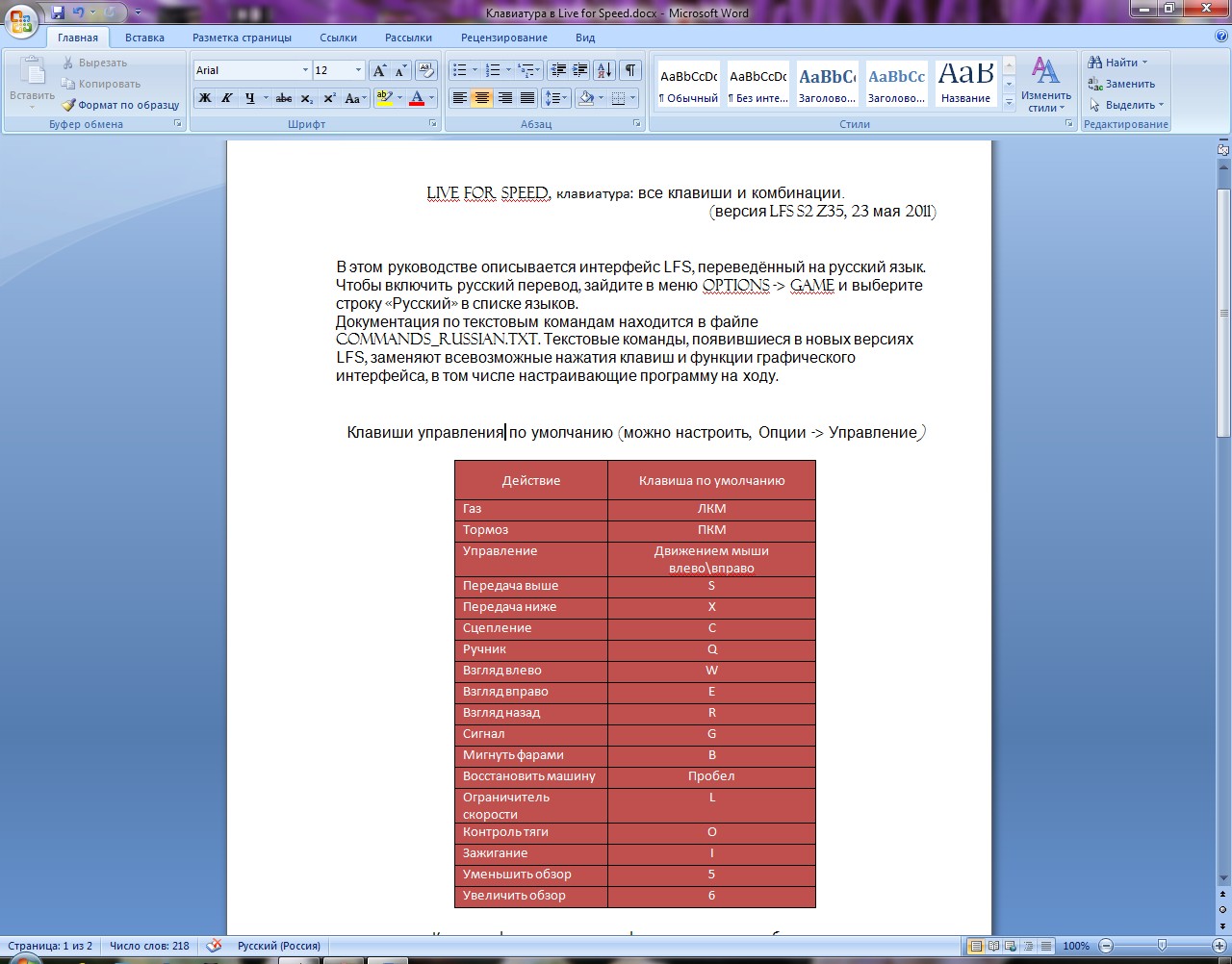Image resolution: width=1232 pixels, height=964 pixels.
Task: Open line spacing dropdown
Action: (x=556, y=98)
